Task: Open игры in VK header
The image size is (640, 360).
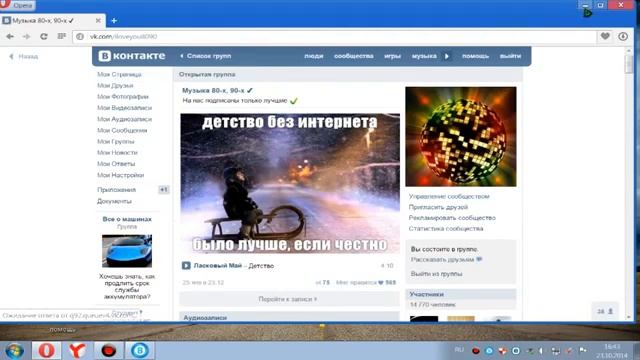Action: (x=392, y=56)
